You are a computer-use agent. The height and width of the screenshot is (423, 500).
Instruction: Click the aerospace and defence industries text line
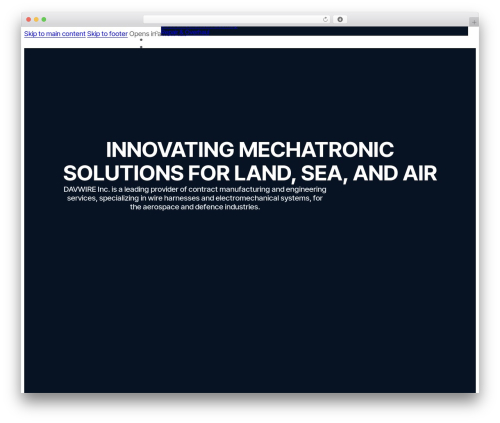195,207
